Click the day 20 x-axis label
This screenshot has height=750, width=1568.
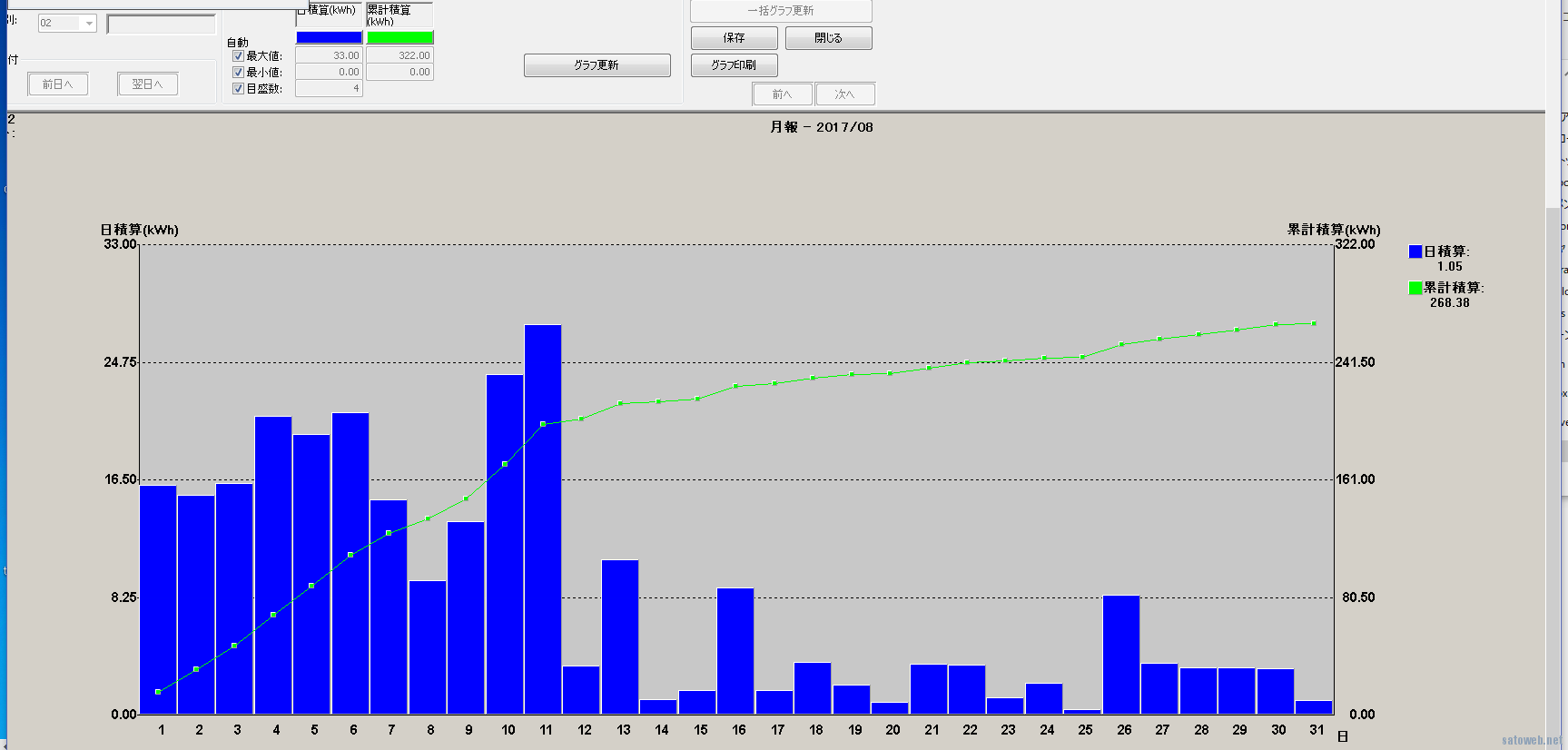(x=892, y=730)
